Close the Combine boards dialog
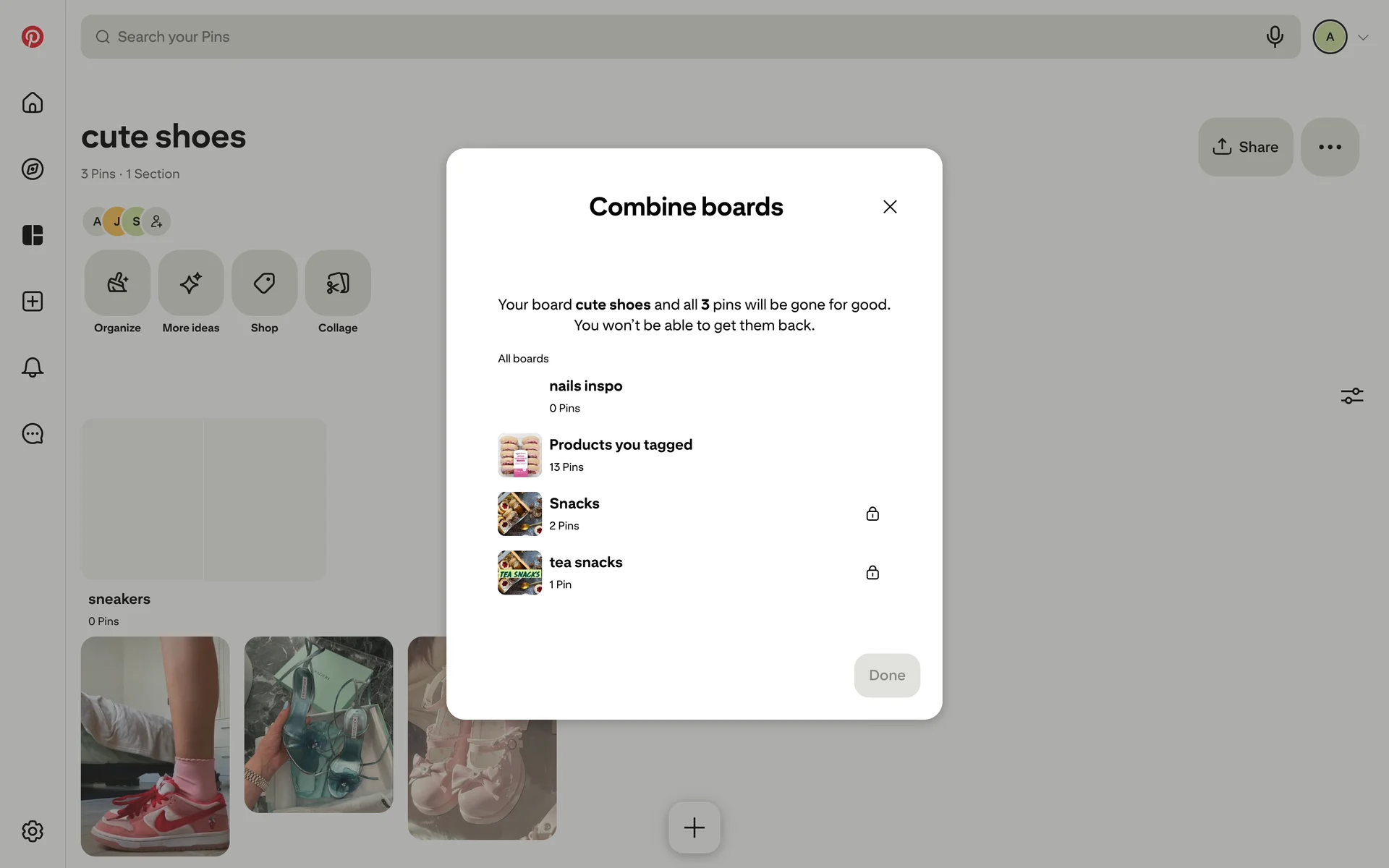This screenshot has width=1389, height=868. (890, 207)
